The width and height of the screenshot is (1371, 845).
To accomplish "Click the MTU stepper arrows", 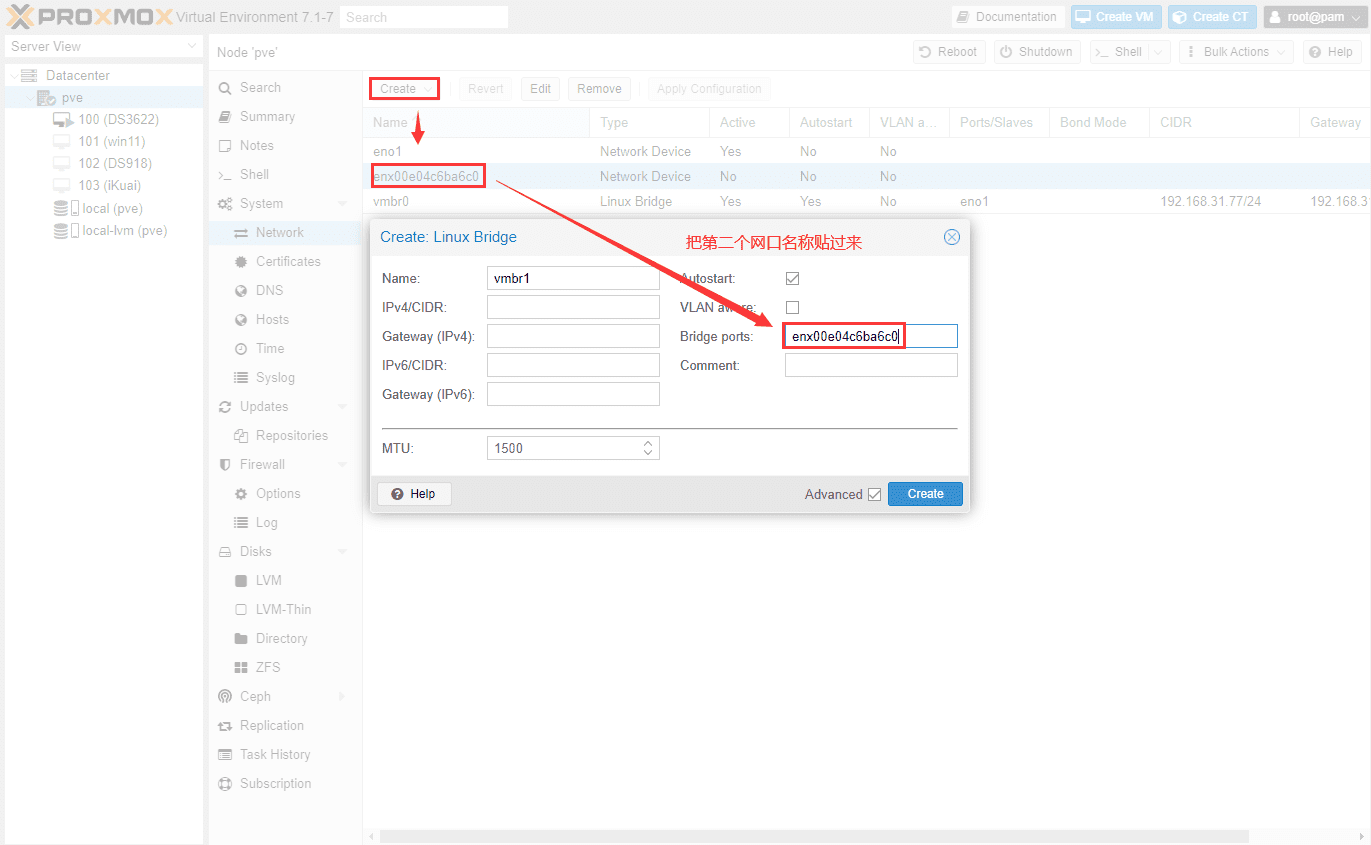I will (648, 448).
